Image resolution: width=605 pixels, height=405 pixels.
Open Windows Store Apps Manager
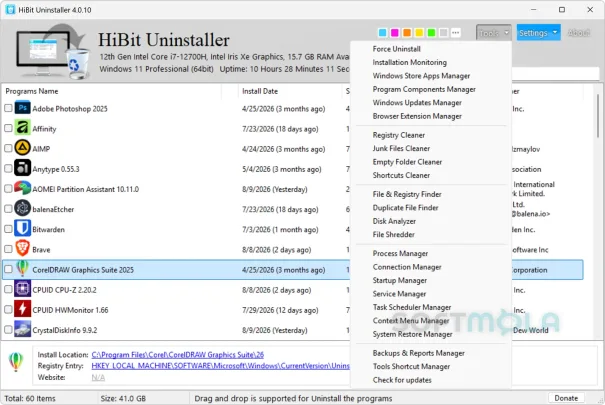tap(421, 76)
